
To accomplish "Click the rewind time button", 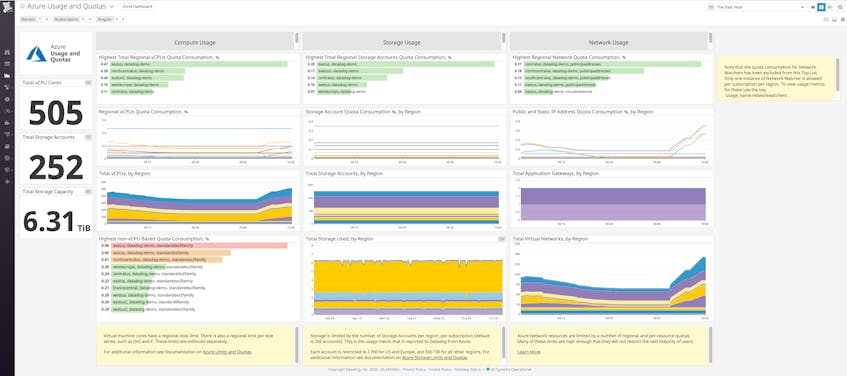I will (814, 7).
